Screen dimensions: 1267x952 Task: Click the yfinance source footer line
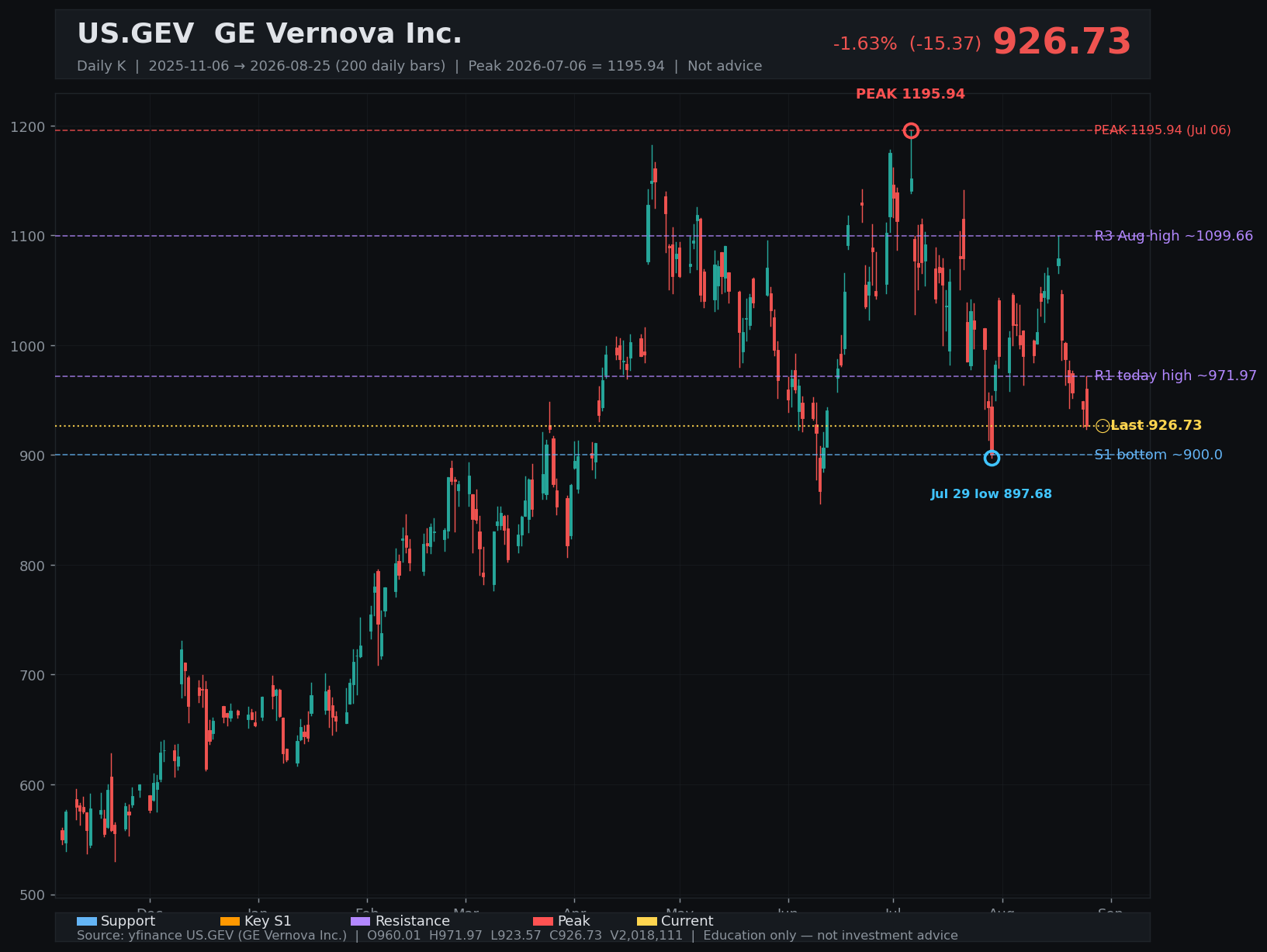click(x=518, y=936)
